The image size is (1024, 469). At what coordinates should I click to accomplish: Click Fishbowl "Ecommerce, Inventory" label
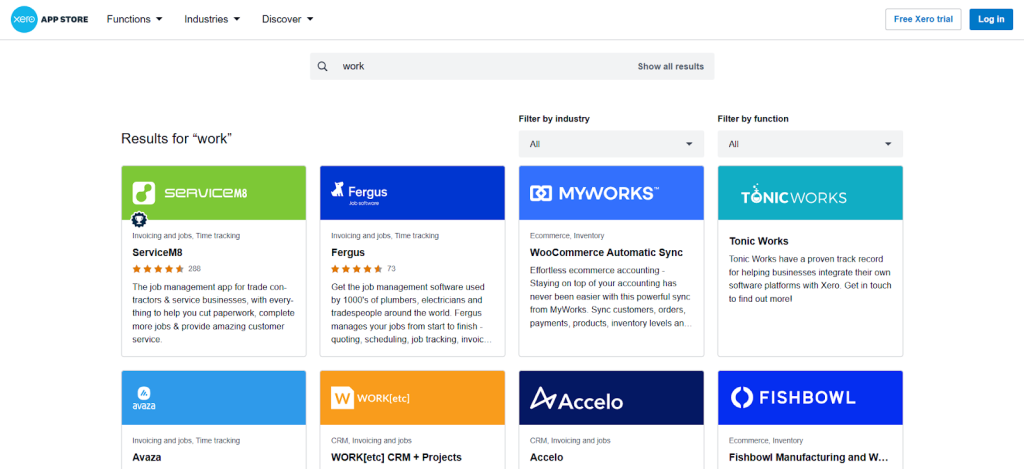pyautogui.click(x=766, y=441)
